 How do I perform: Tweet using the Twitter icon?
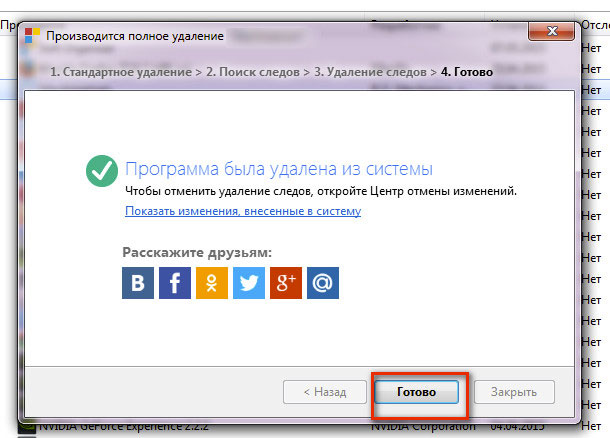(x=249, y=283)
